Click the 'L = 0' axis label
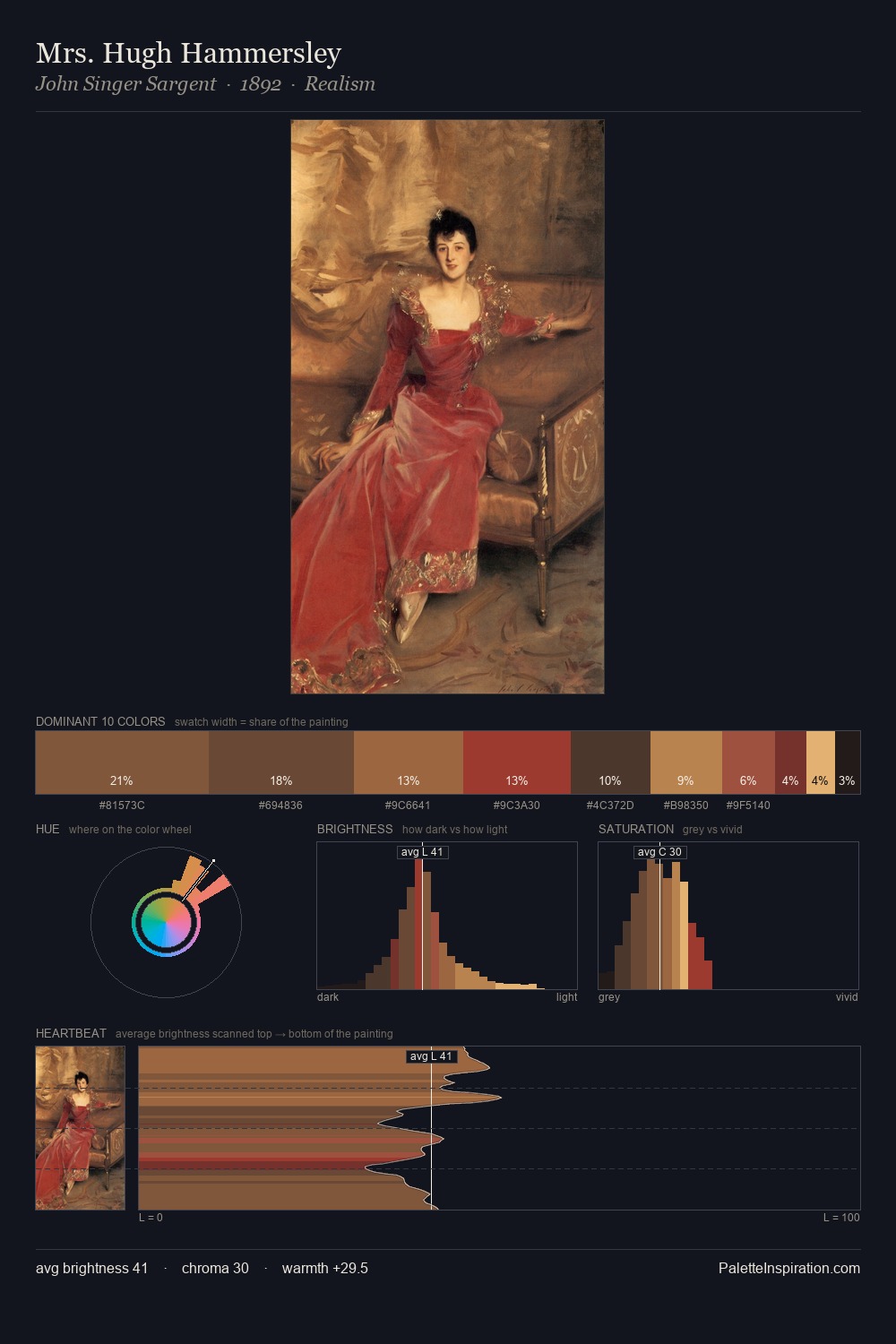 coord(151,1218)
